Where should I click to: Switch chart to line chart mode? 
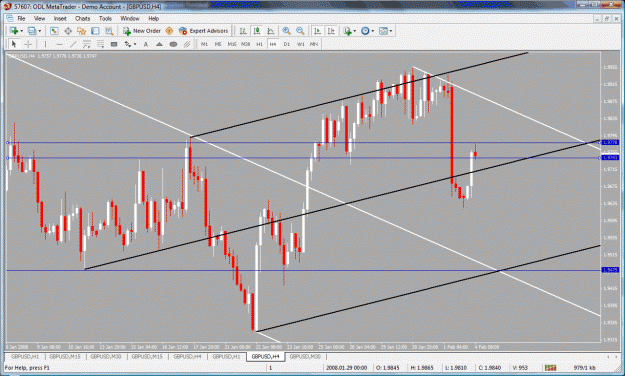point(271,31)
